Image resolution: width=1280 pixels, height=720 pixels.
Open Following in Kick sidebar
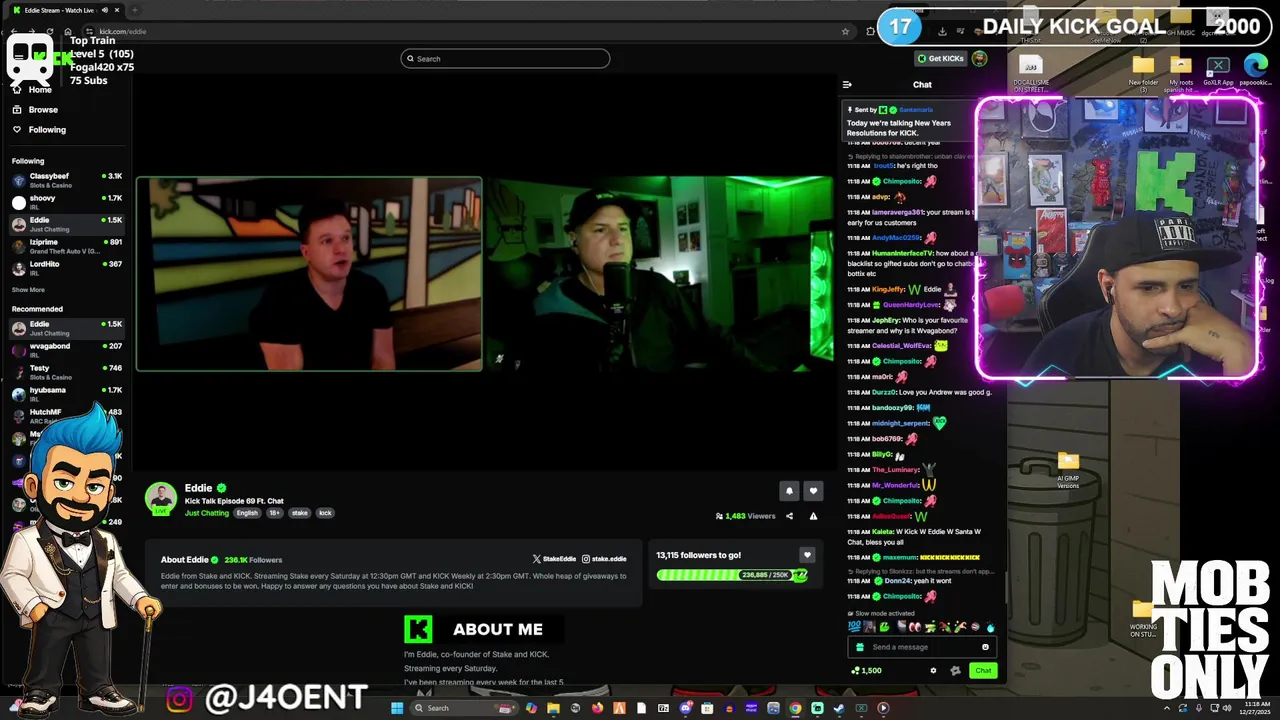47,130
